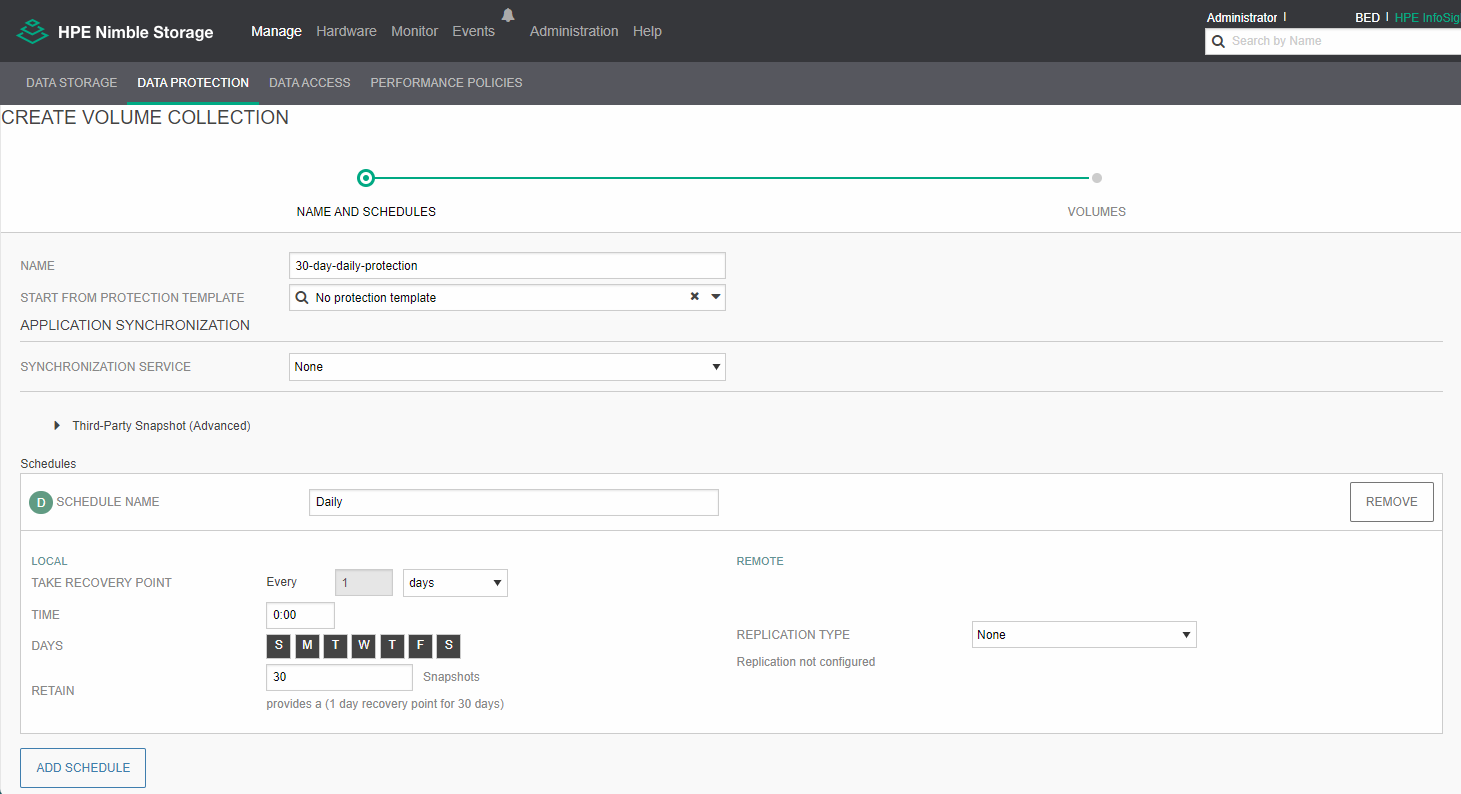The image size is (1461, 794).
Task: Click the green D schedule badge
Action: click(41, 503)
